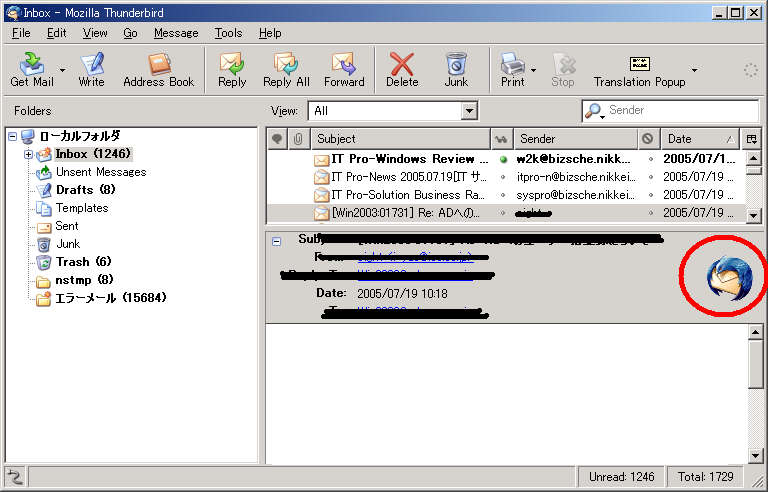Viewport: 768px width, 492px height.
Task: Sort messages by Subject column
Action: pos(400,139)
